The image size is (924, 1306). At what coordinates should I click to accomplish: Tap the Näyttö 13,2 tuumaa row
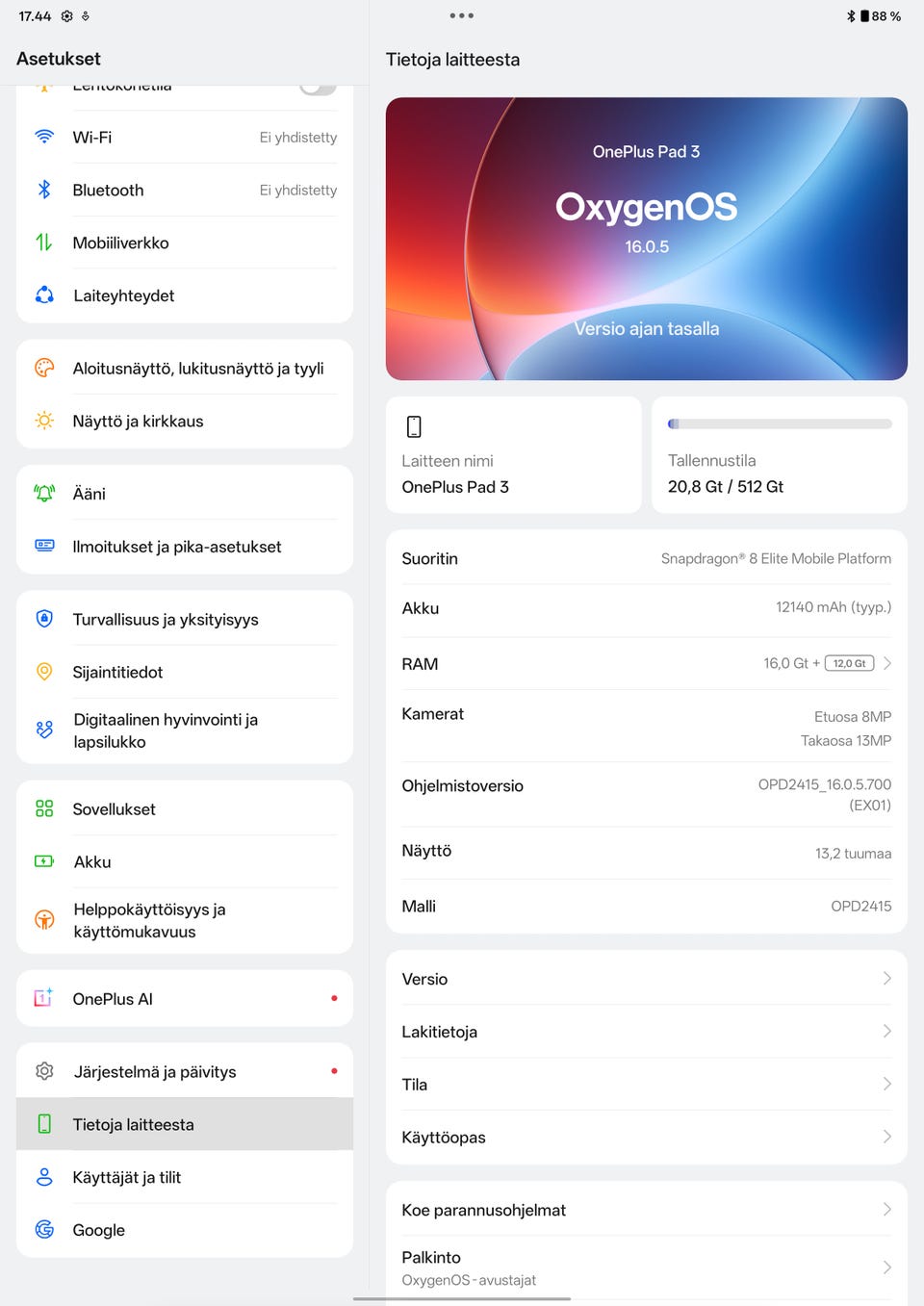pyautogui.click(x=647, y=853)
